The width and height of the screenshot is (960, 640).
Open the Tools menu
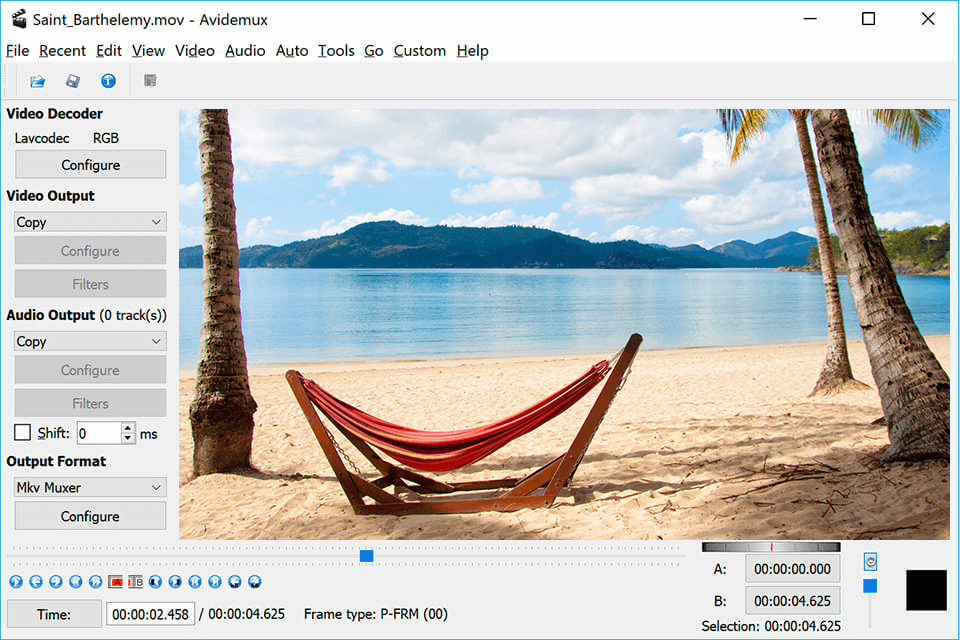click(336, 50)
